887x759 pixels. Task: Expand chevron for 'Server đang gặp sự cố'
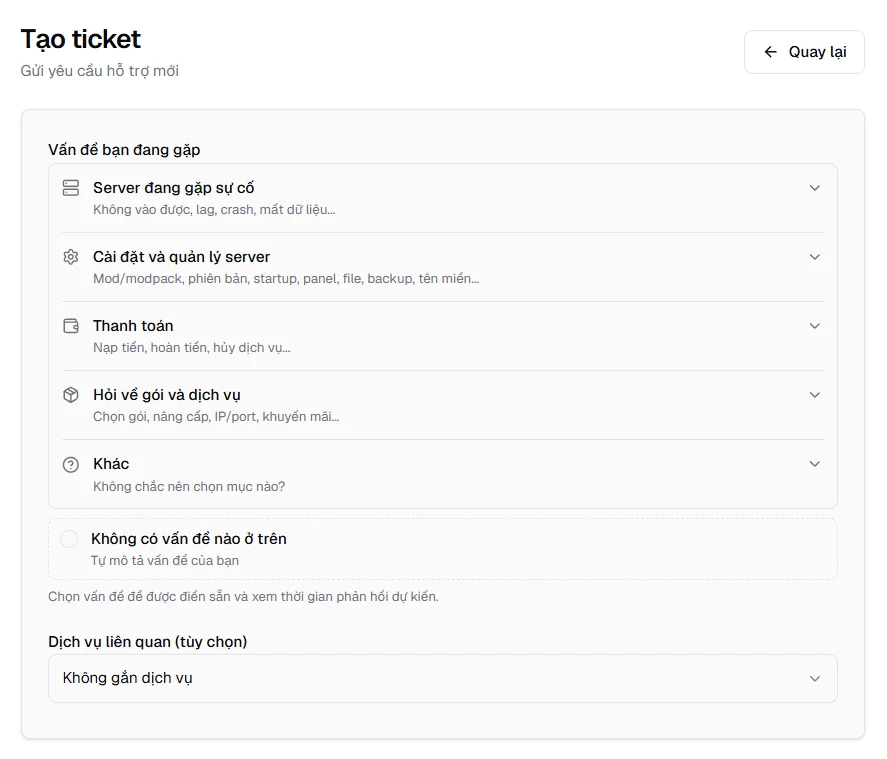(x=815, y=188)
